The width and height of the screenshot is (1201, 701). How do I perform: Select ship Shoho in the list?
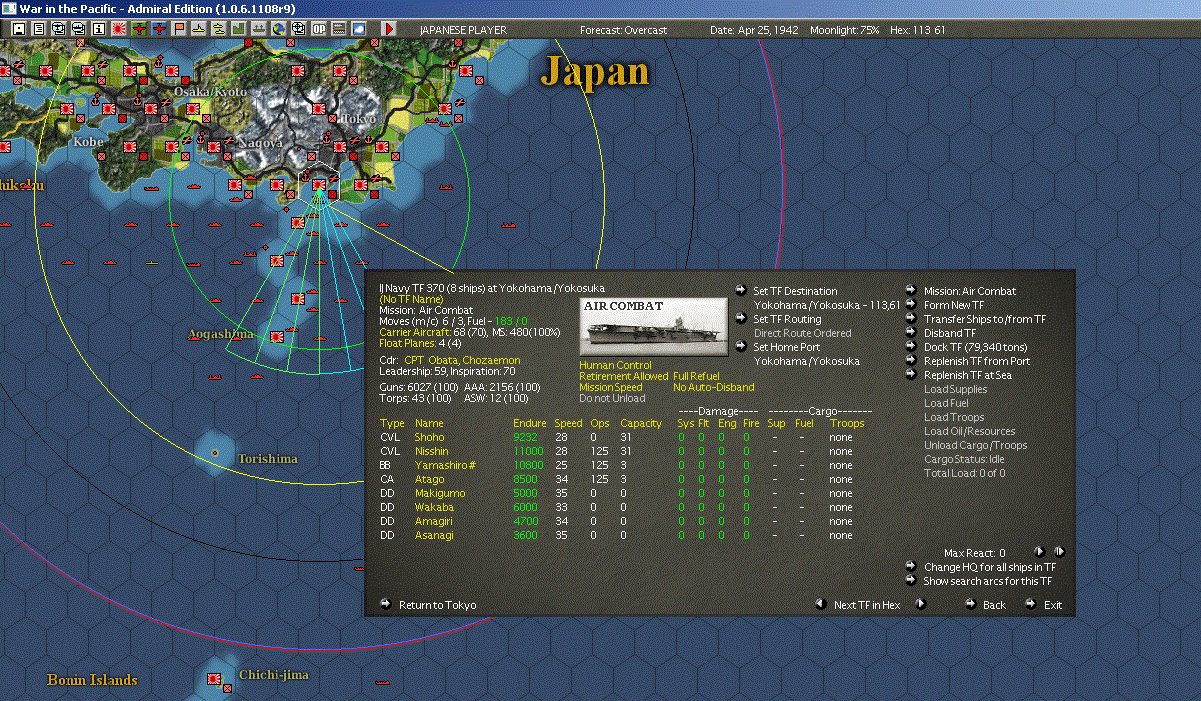pos(429,437)
